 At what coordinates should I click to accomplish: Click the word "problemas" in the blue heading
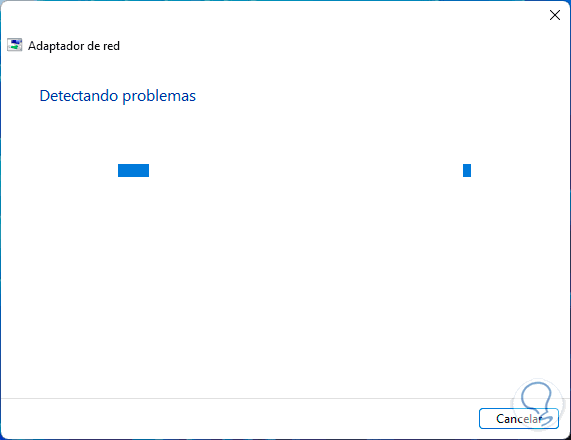click(x=159, y=97)
